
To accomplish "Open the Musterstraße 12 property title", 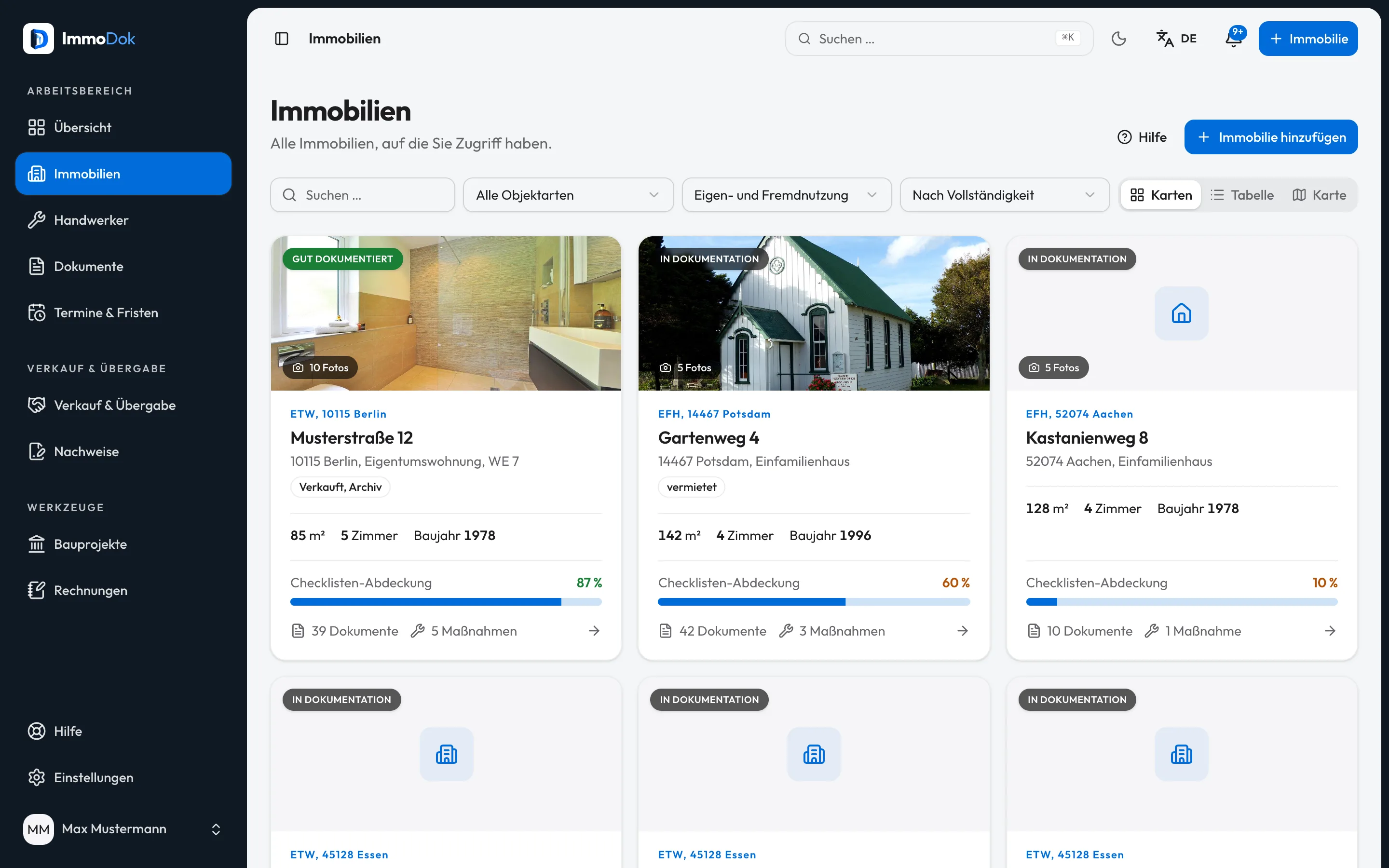I will coord(352,438).
